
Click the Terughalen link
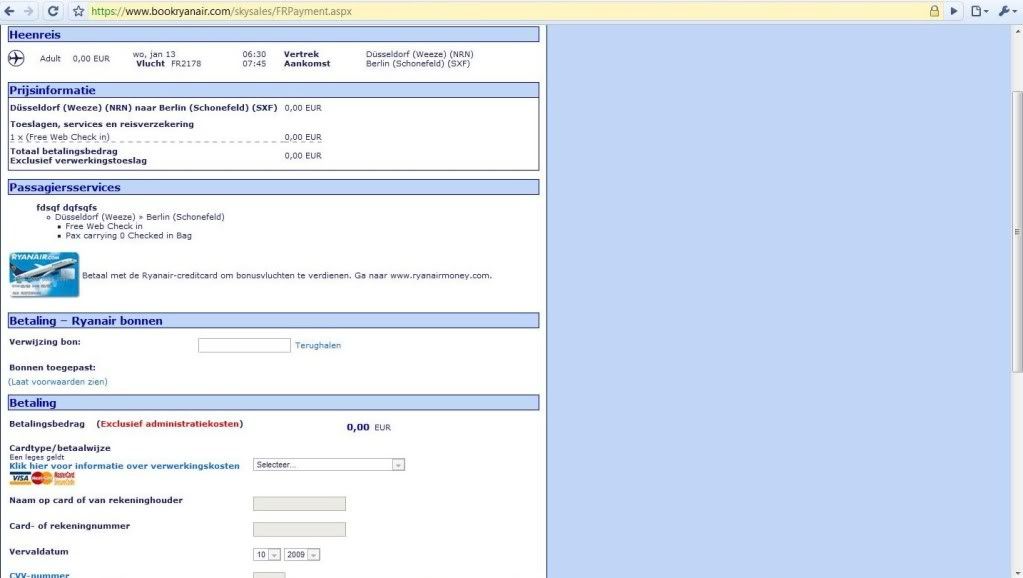click(x=318, y=345)
